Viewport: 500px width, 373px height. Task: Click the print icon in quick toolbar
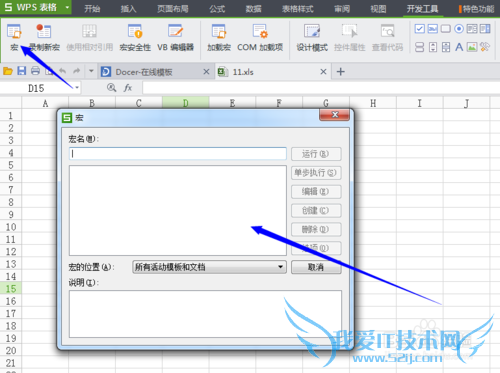tap(35, 71)
